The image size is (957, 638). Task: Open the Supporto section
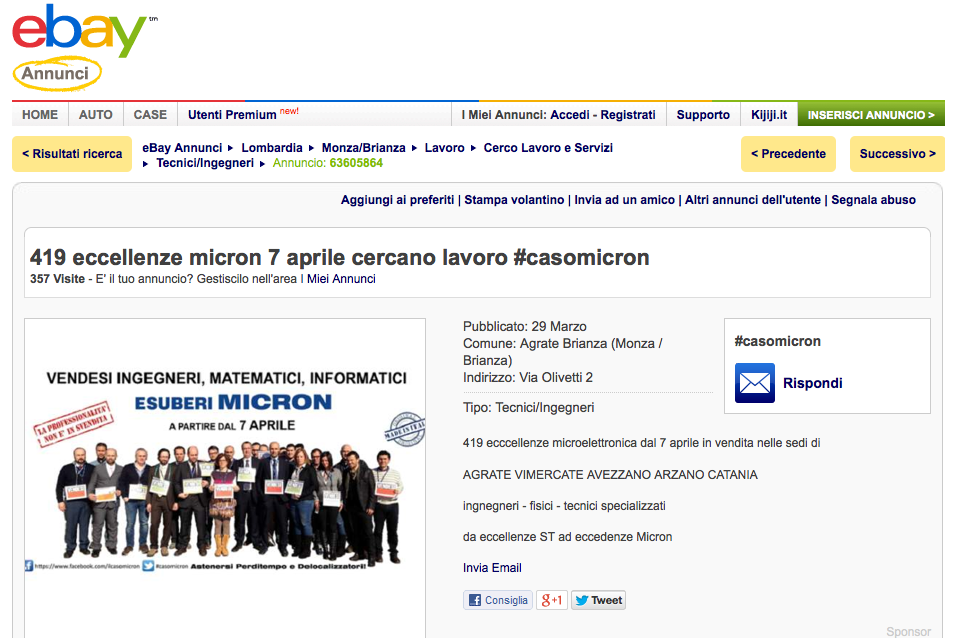[x=702, y=114]
